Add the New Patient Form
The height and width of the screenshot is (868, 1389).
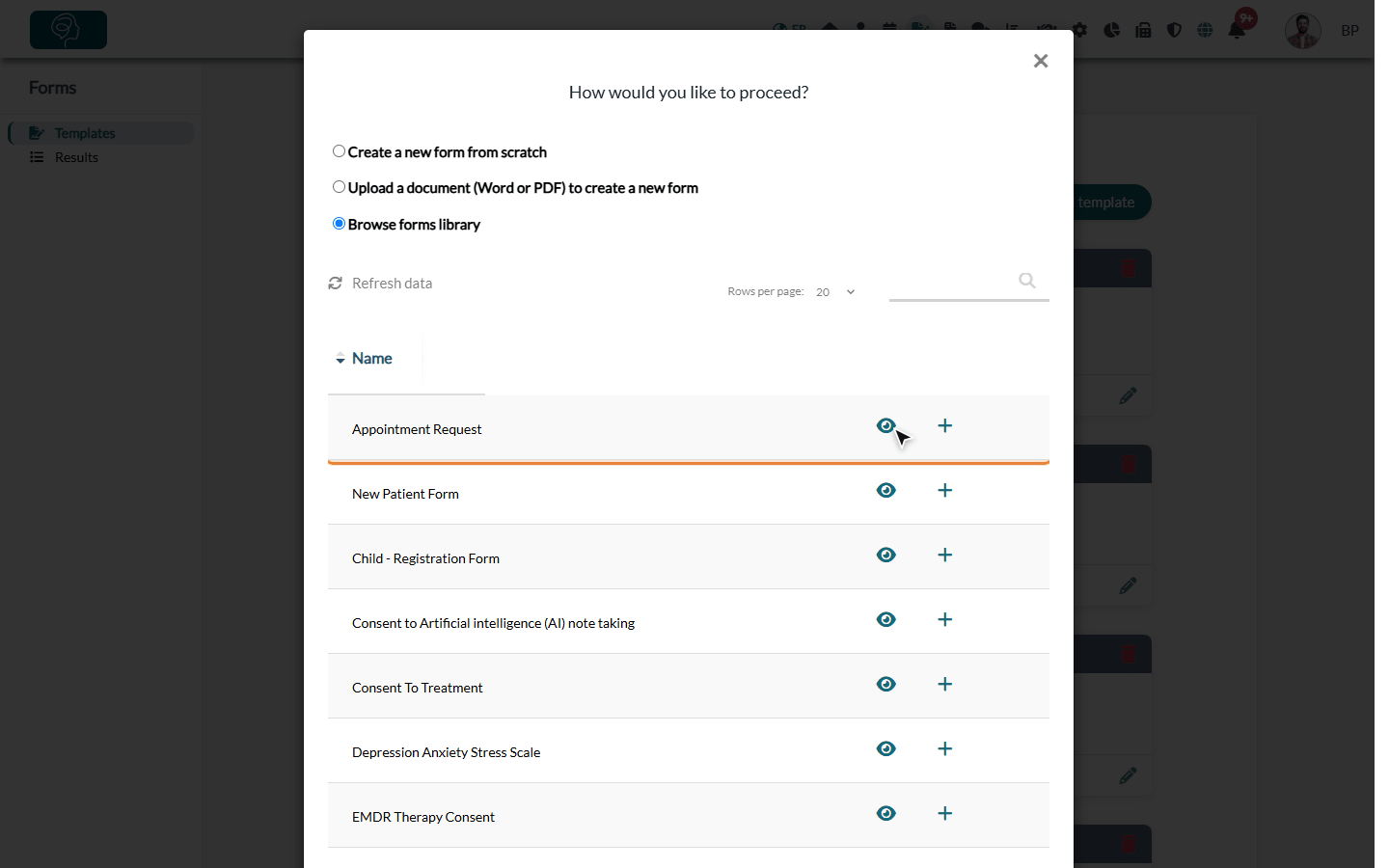[x=945, y=490]
